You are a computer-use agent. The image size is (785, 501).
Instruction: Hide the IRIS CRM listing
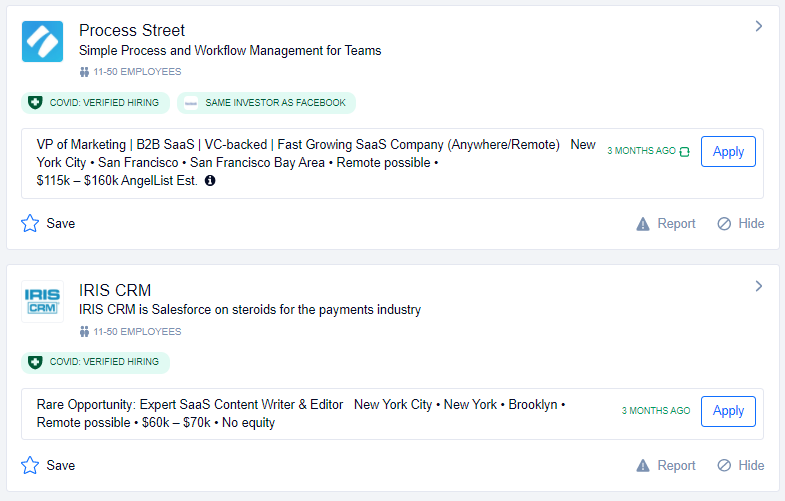[740, 466]
